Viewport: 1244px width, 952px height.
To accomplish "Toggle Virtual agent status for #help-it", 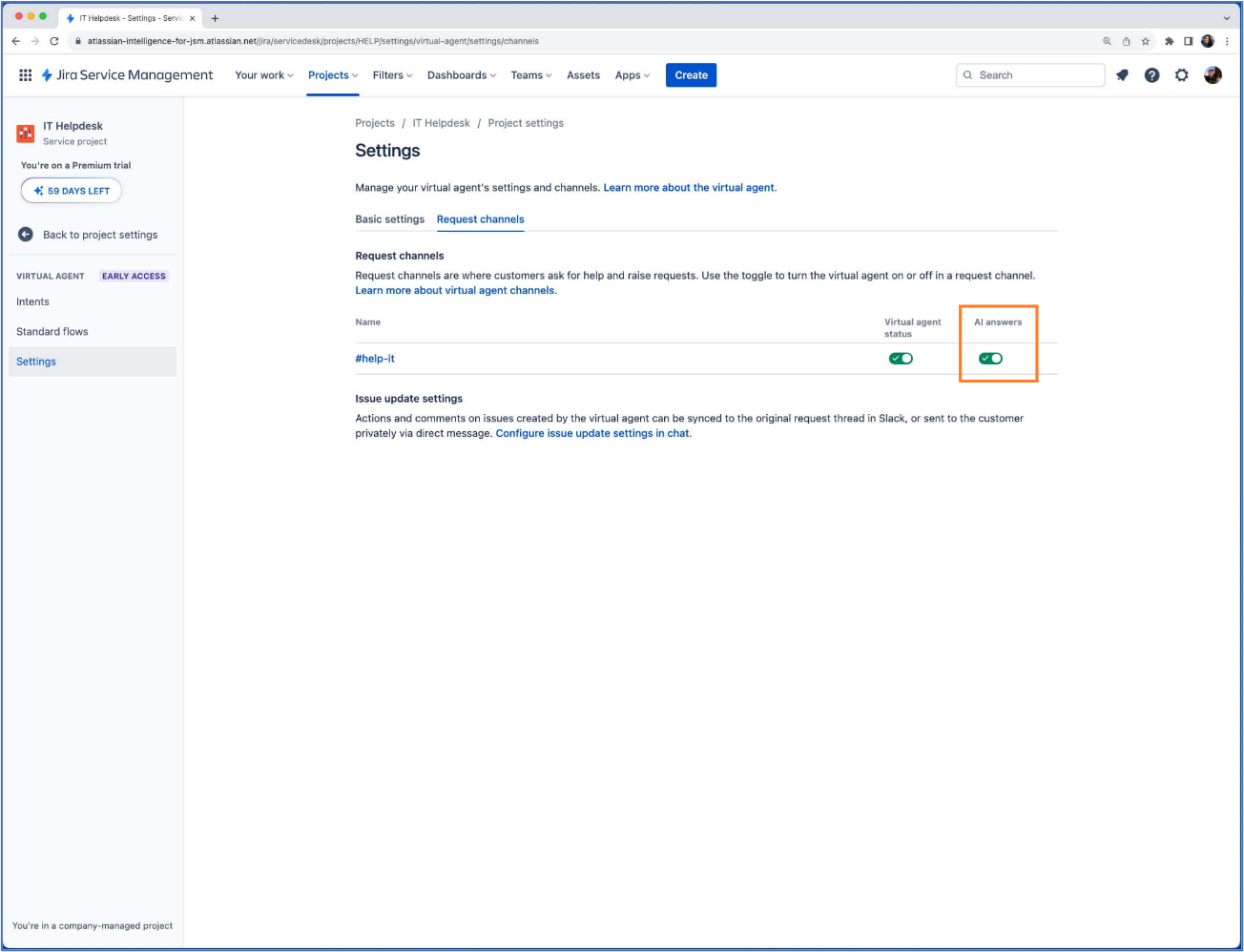I will tap(901, 359).
